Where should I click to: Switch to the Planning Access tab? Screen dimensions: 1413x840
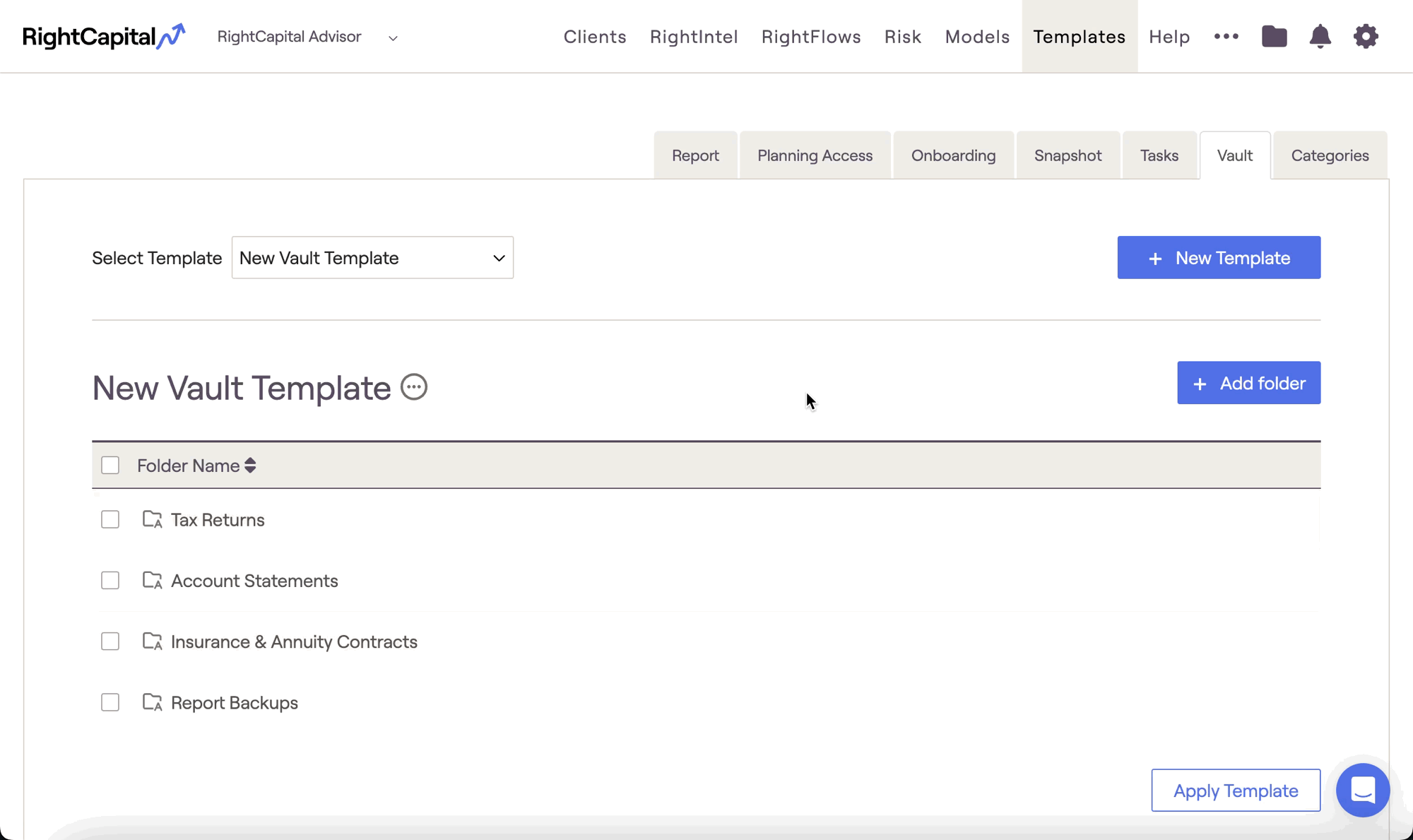tap(815, 155)
